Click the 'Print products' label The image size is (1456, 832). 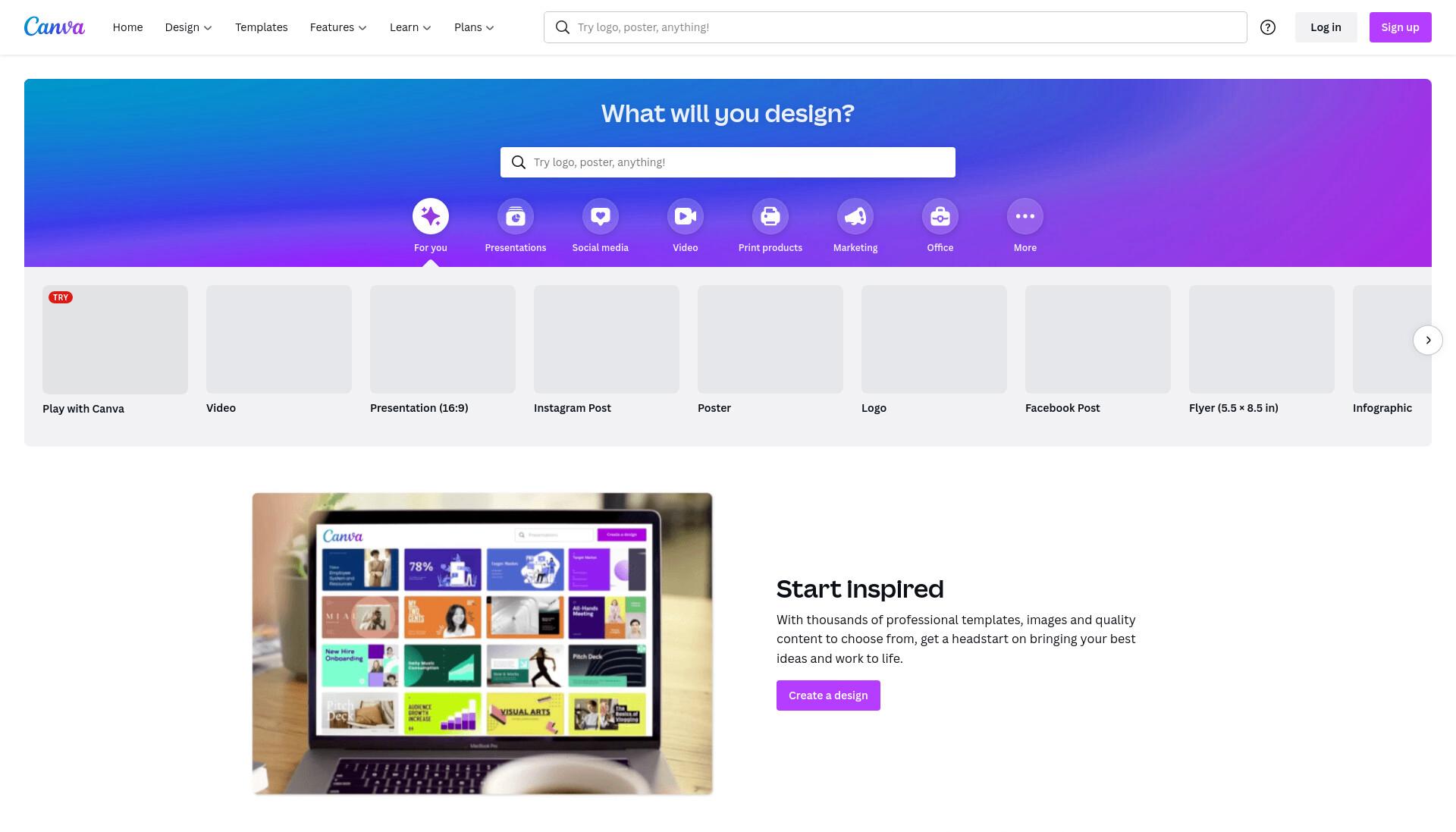[770, 248]
